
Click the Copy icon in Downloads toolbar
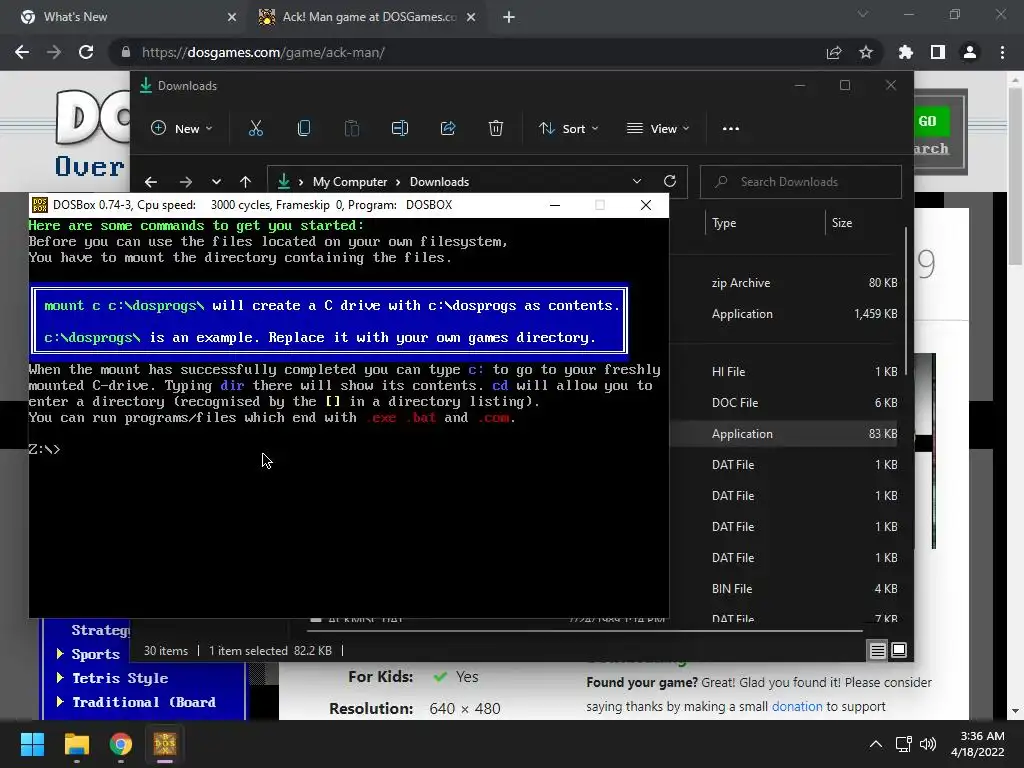click(304, 129)
